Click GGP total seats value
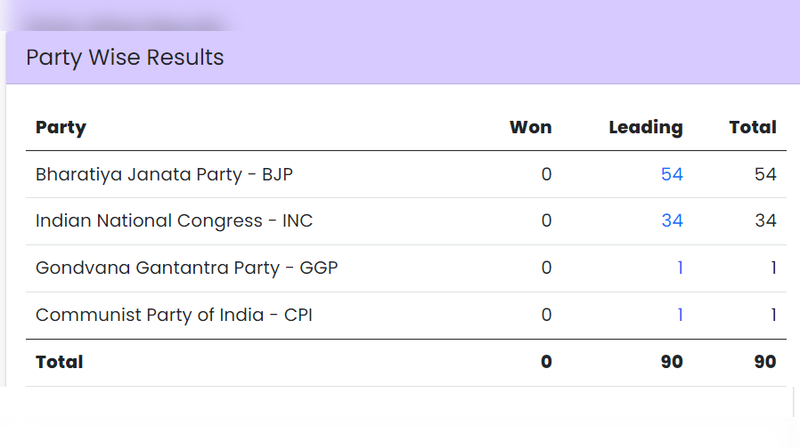 (x=773, y=268)
